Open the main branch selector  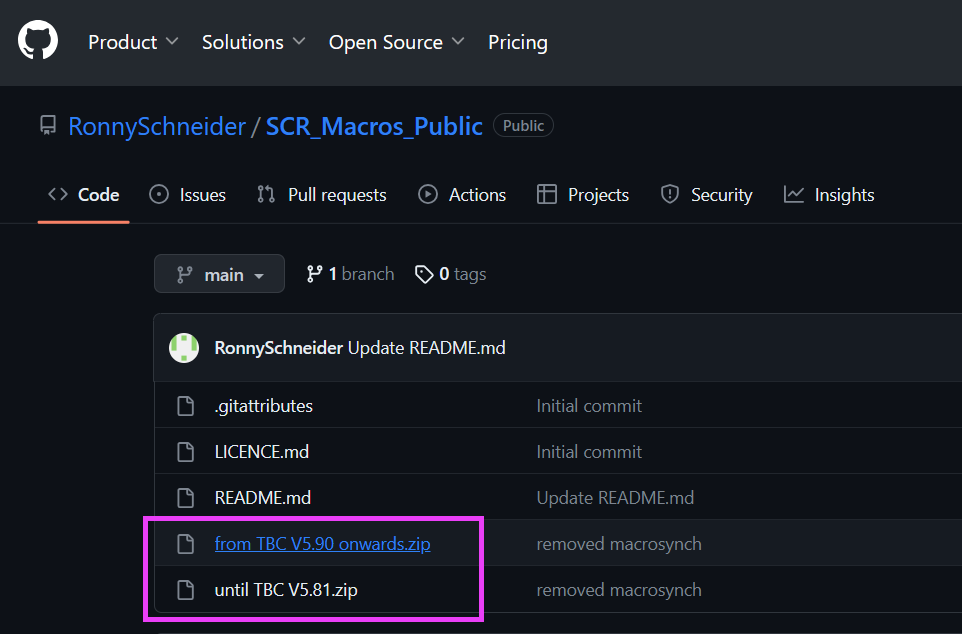pyautogui.click(x=219, y=274)
